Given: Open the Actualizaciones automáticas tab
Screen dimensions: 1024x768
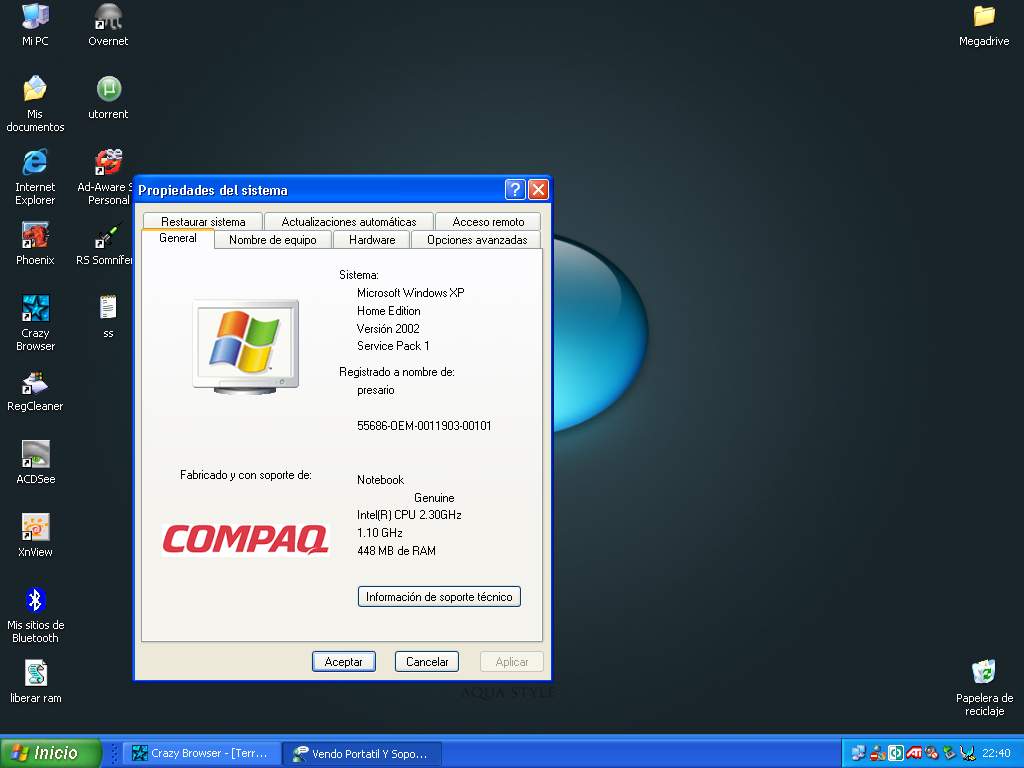Looking at the screenshot, I should (x=349, y=221).
